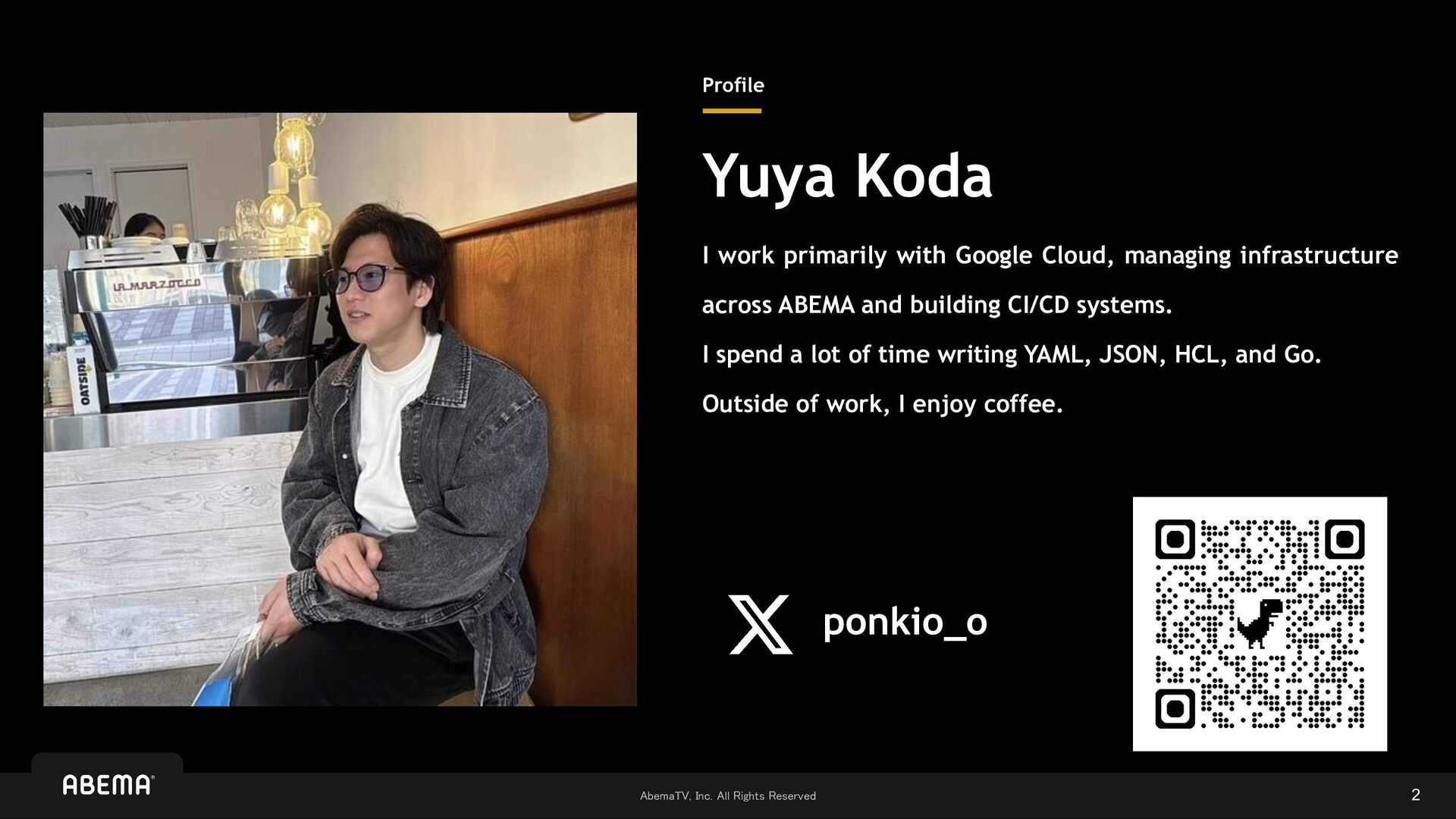Click the dinosaur icon in QR code
1456x819 pixels.
tap(1260, 623)
